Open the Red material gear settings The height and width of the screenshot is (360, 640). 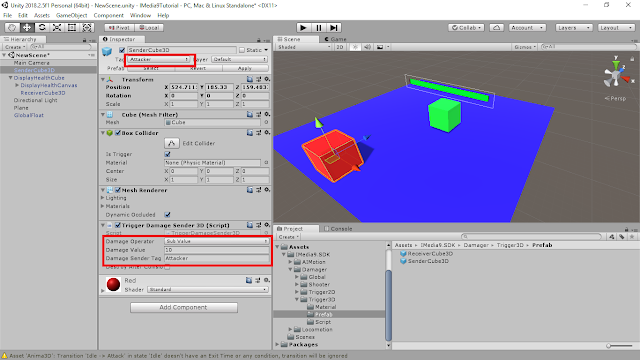(x=267, y=280)
